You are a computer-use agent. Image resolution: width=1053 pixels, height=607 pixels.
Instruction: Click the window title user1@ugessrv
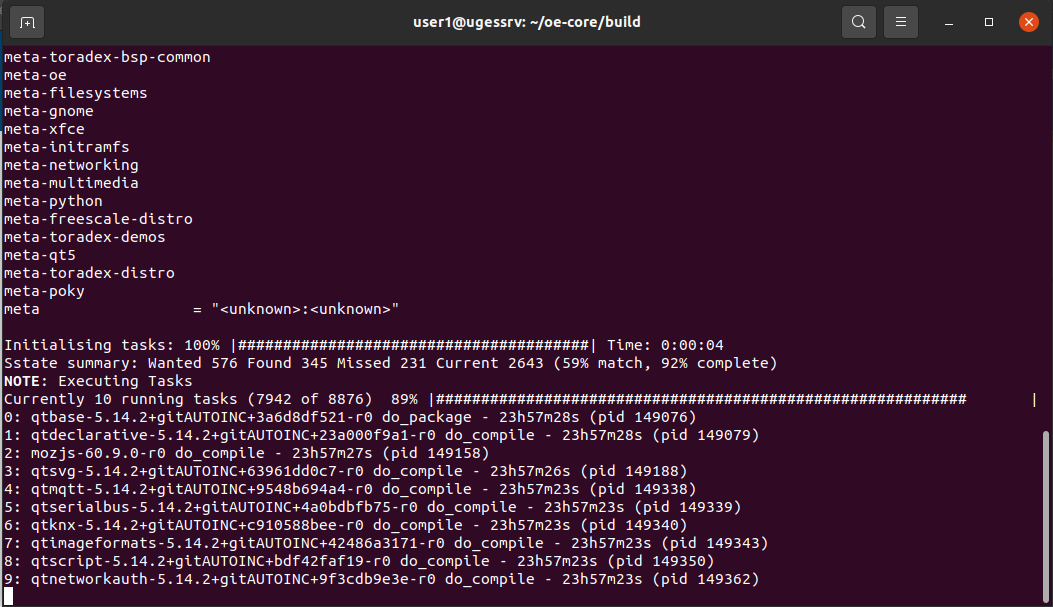point(526,22)
